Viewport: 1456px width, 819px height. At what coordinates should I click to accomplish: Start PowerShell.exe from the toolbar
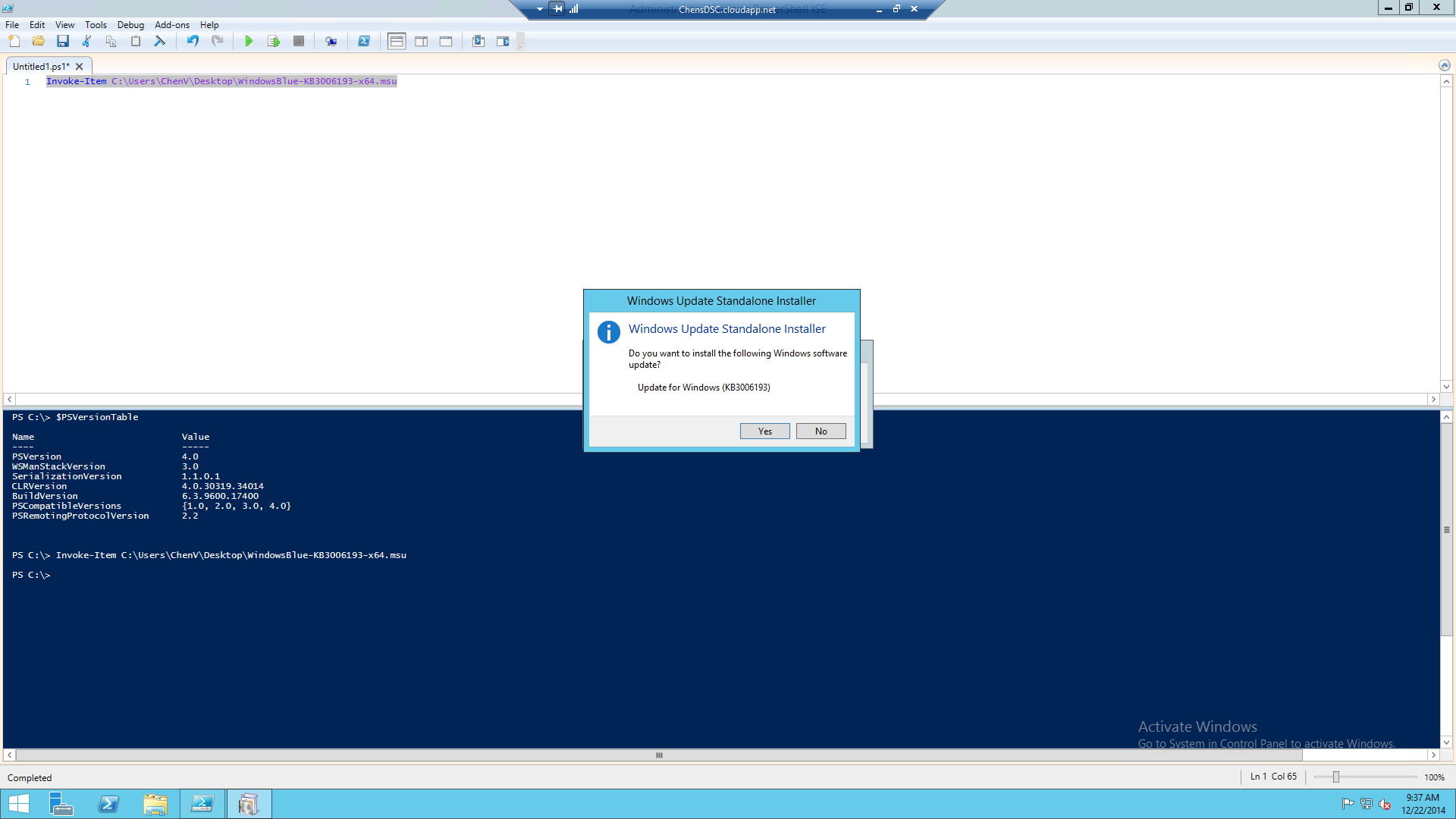click(x=364, y=41)
